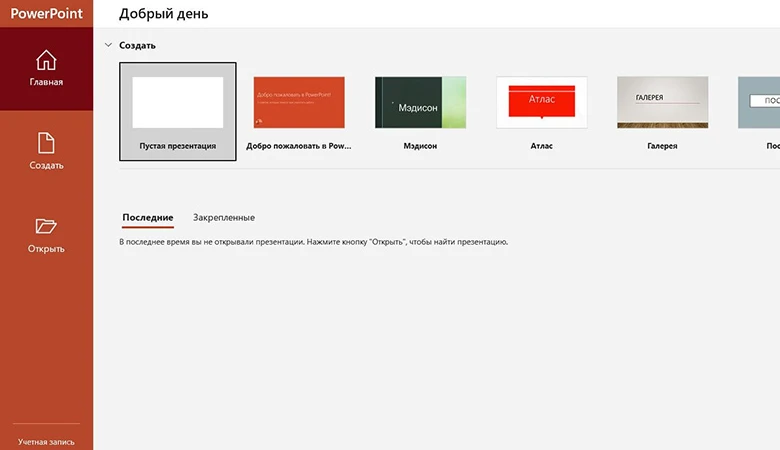
Task: Collapse the Создать section chevron
Action: click(x=108, y=45)
